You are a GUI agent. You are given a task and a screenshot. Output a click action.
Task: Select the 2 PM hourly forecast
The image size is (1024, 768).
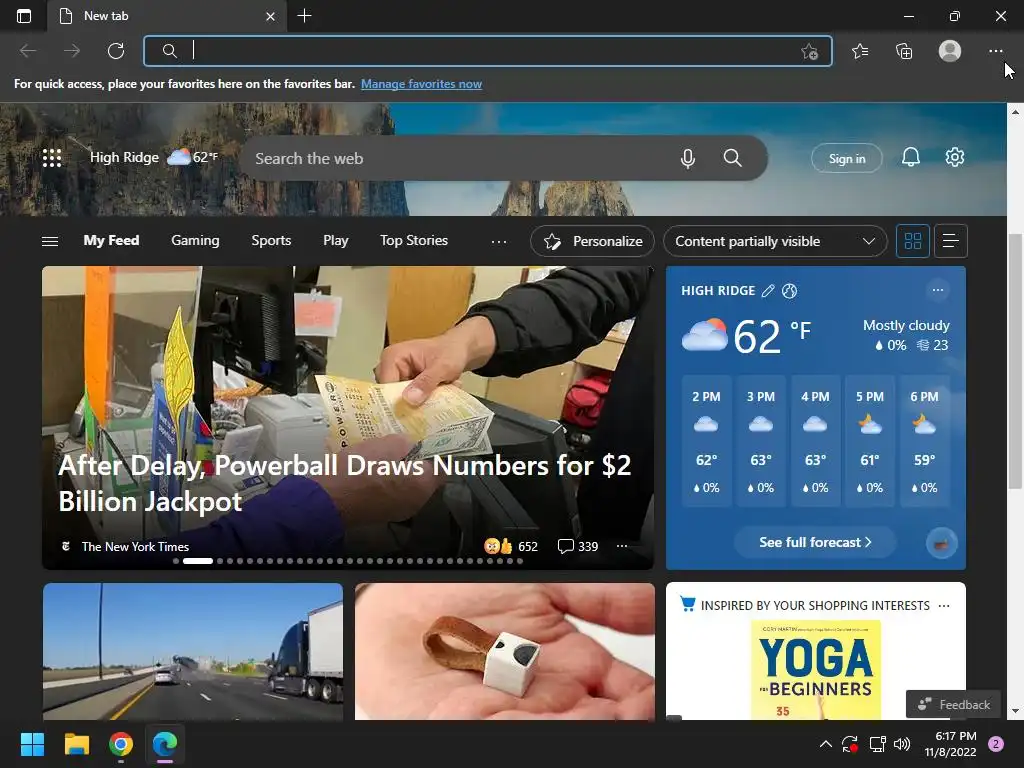point(706,441)
